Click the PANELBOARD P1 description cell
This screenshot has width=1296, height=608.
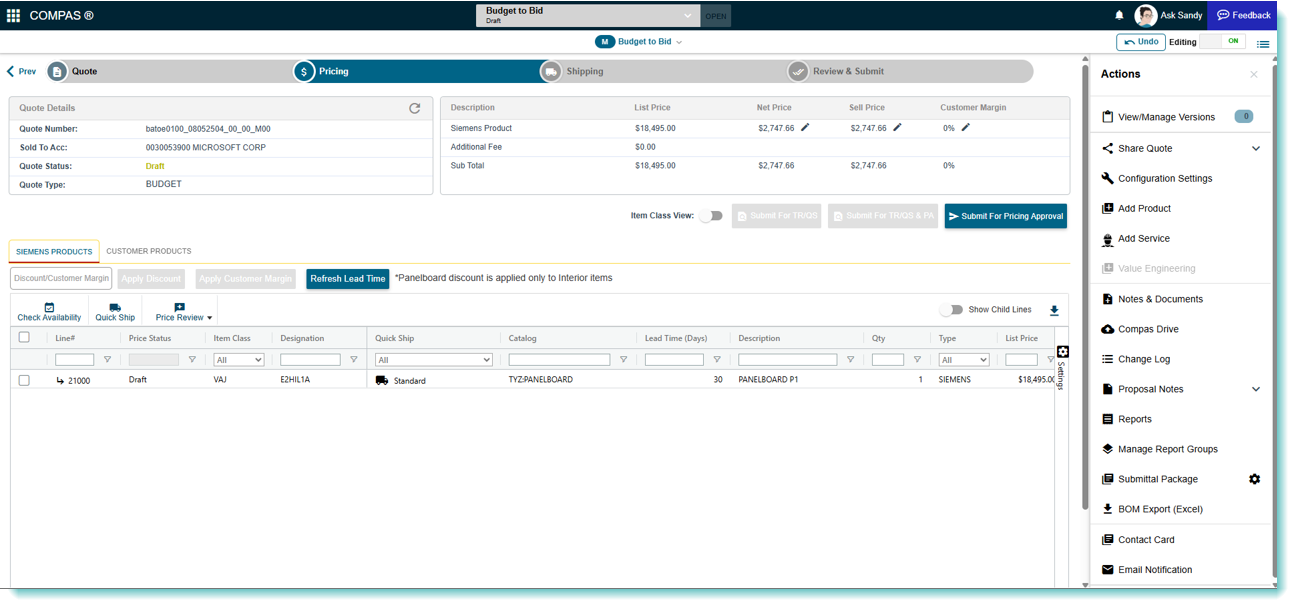pyautogui.click(x=768, y=380)
